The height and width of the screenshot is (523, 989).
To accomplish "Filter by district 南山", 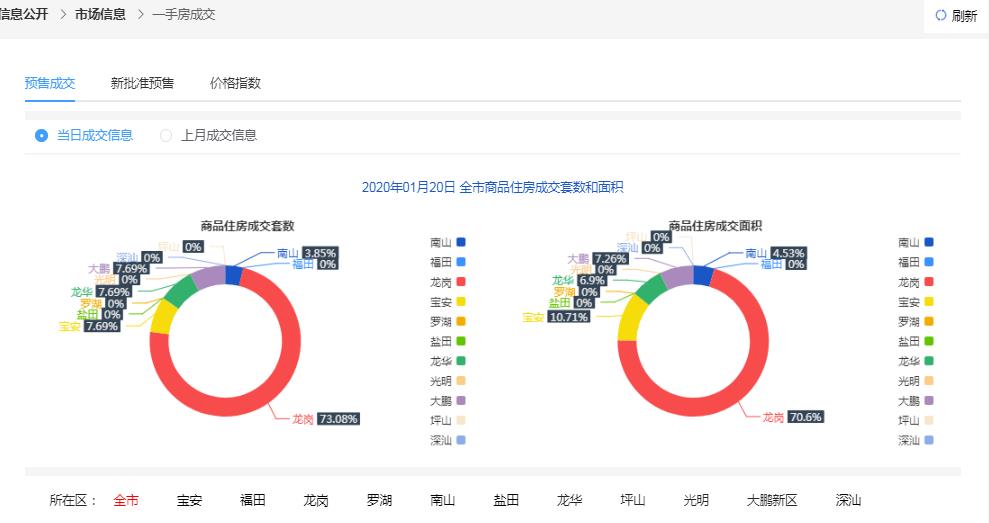I will coord(443,500).
